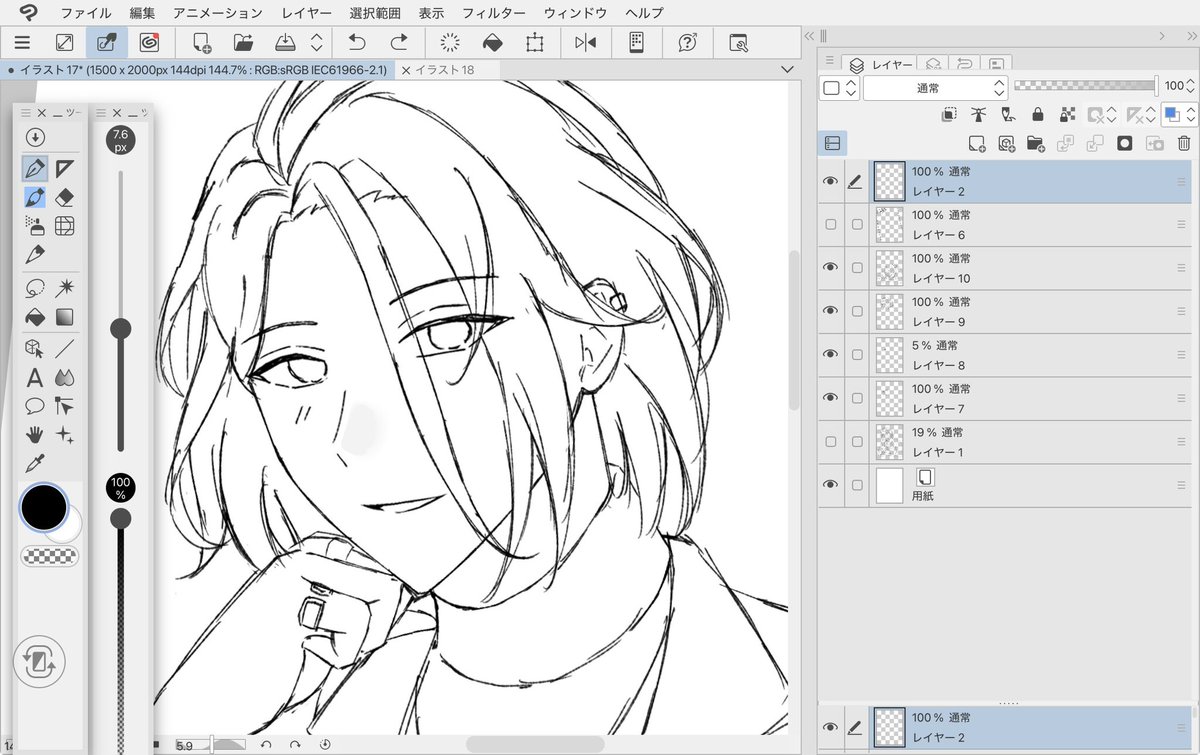Hide layer レイヤー 10 eye icon
Screen dimensions: 1200x755
[x=830, y=267]
